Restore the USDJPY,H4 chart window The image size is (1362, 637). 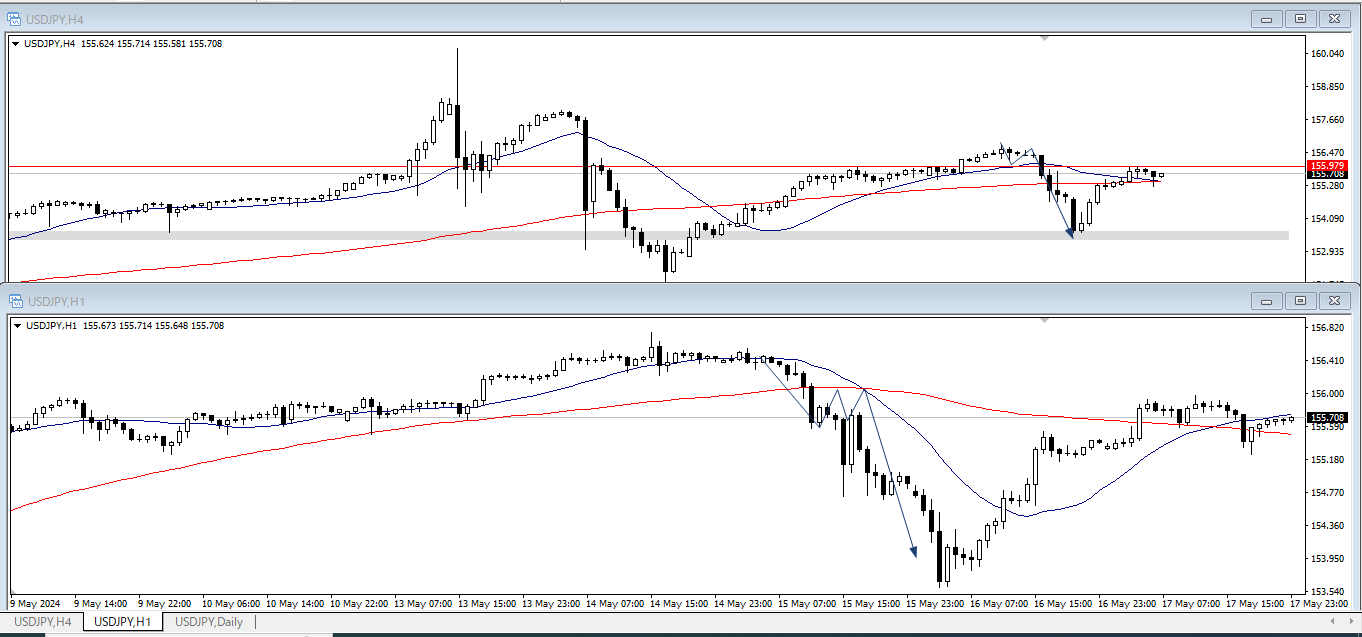pyautogui.click(x=1300, y=19)
